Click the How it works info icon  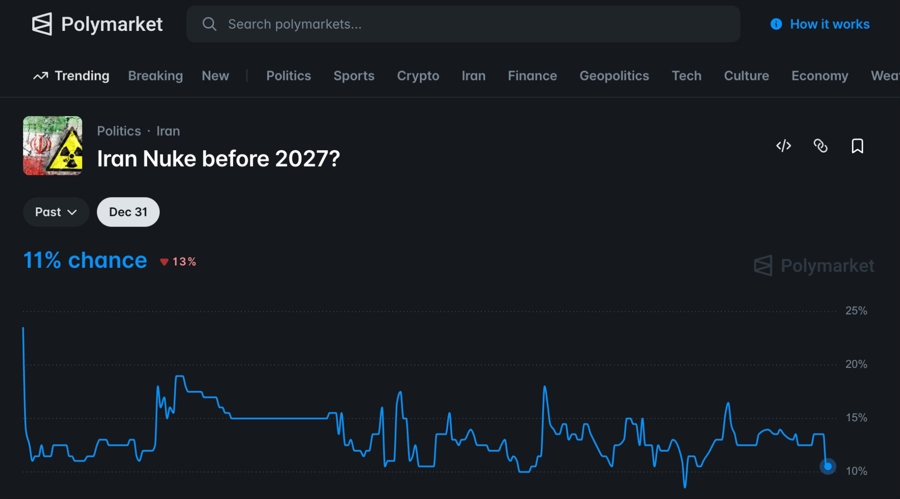[776, 24]
